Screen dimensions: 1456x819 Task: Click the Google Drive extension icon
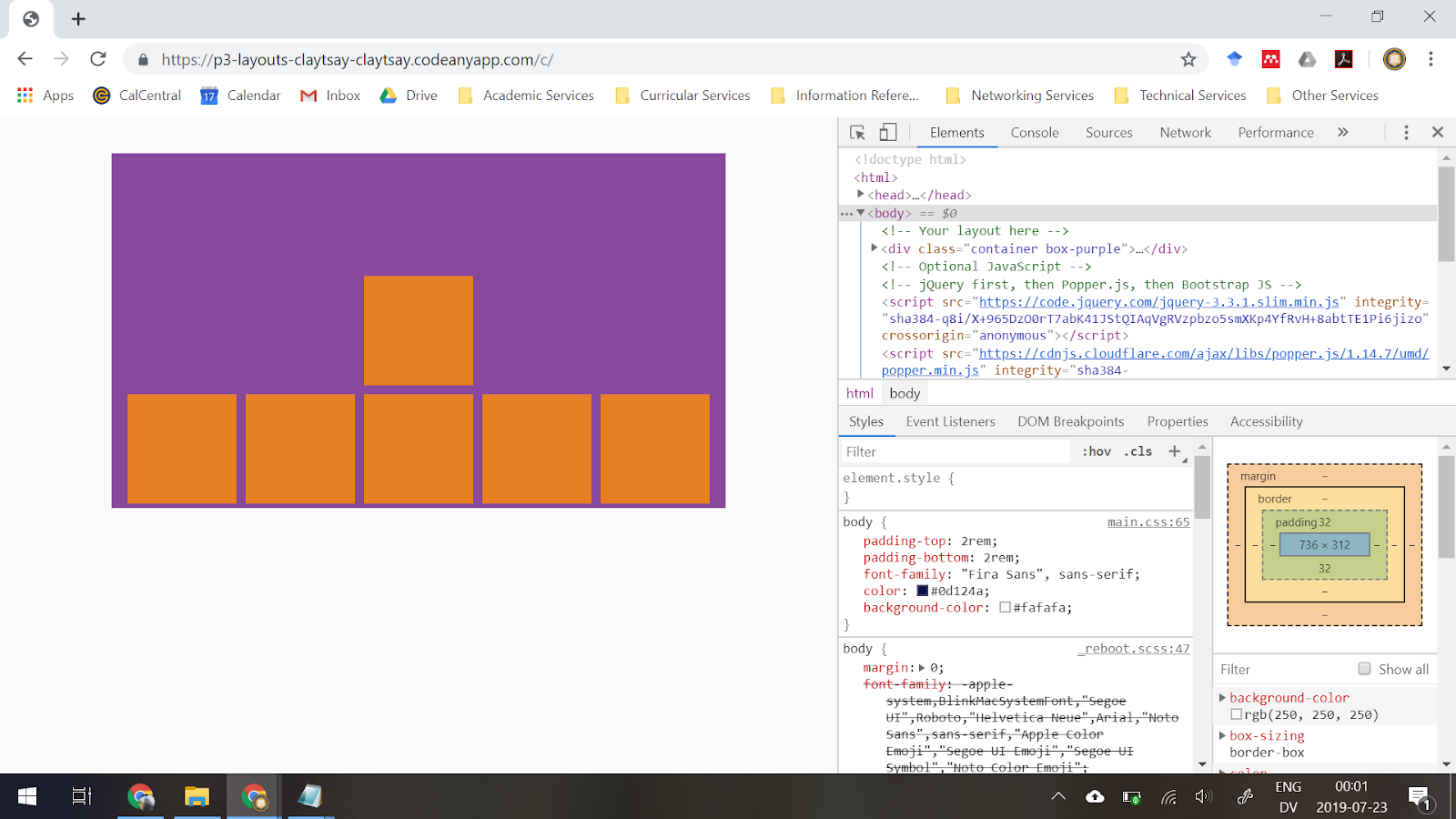point(1308,59)
